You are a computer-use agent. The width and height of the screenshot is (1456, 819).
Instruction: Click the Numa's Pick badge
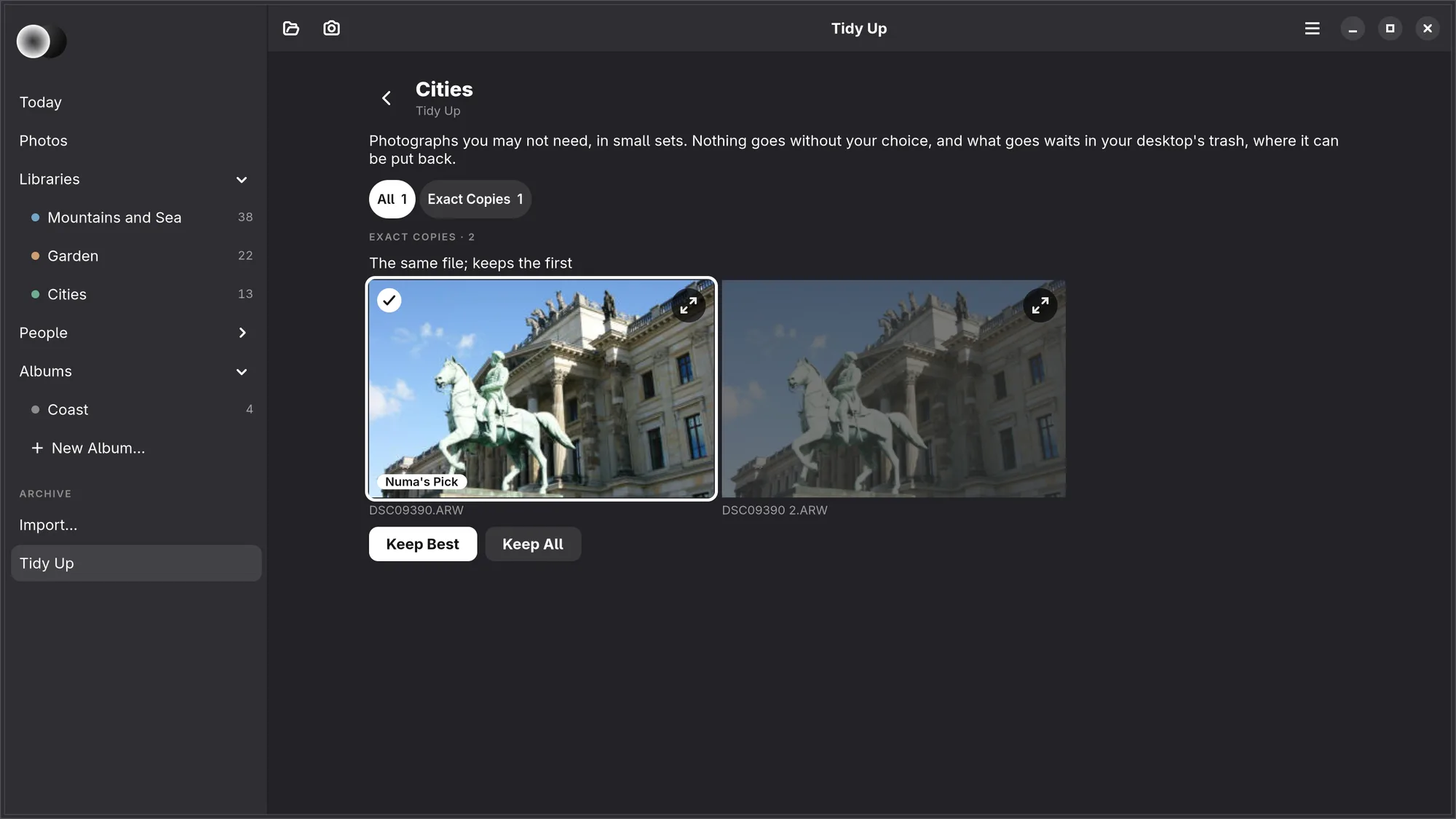click(422, 482)
